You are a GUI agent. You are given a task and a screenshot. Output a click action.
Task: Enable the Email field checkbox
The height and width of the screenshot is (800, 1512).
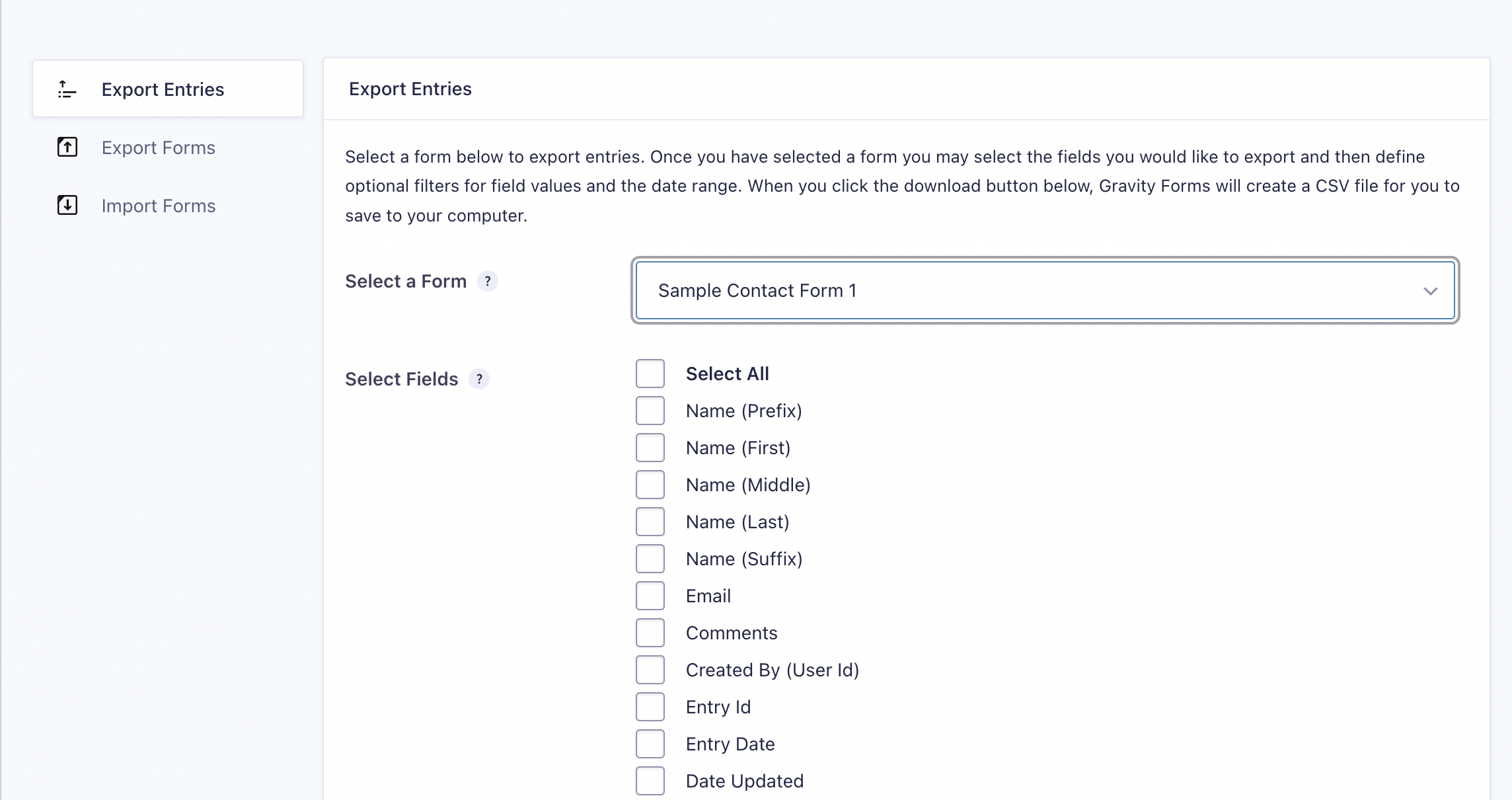pos(650,596)
